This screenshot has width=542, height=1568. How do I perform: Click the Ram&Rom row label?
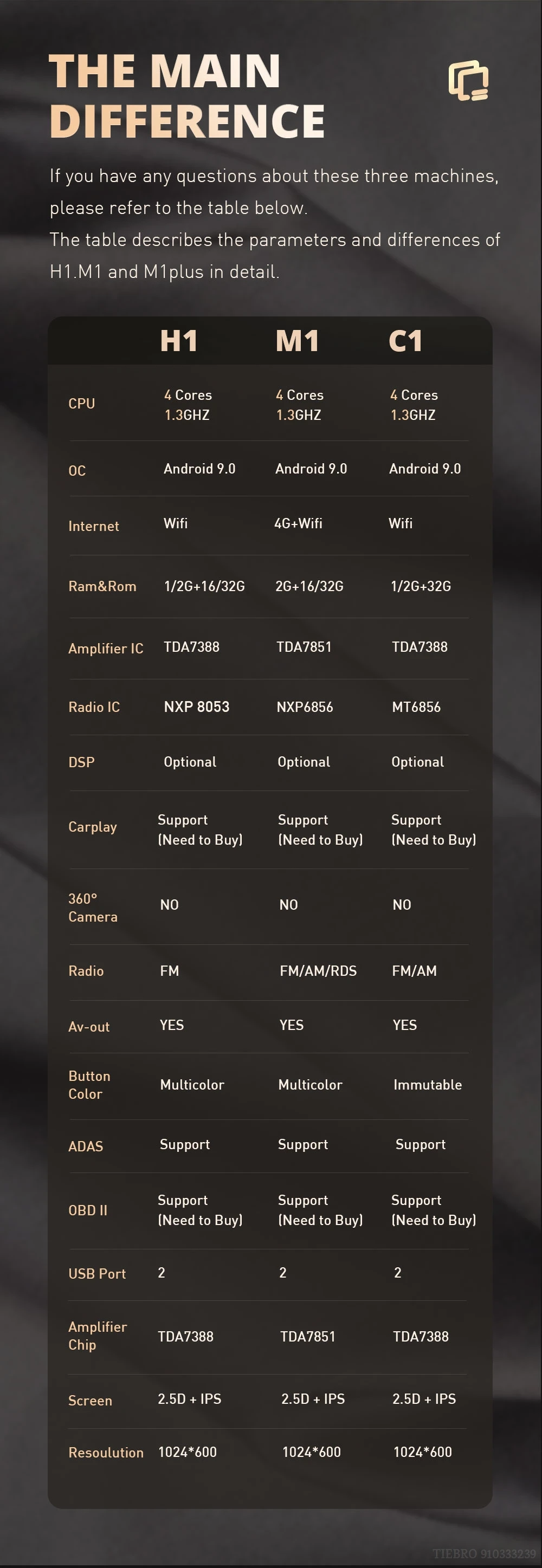[102, 586]
